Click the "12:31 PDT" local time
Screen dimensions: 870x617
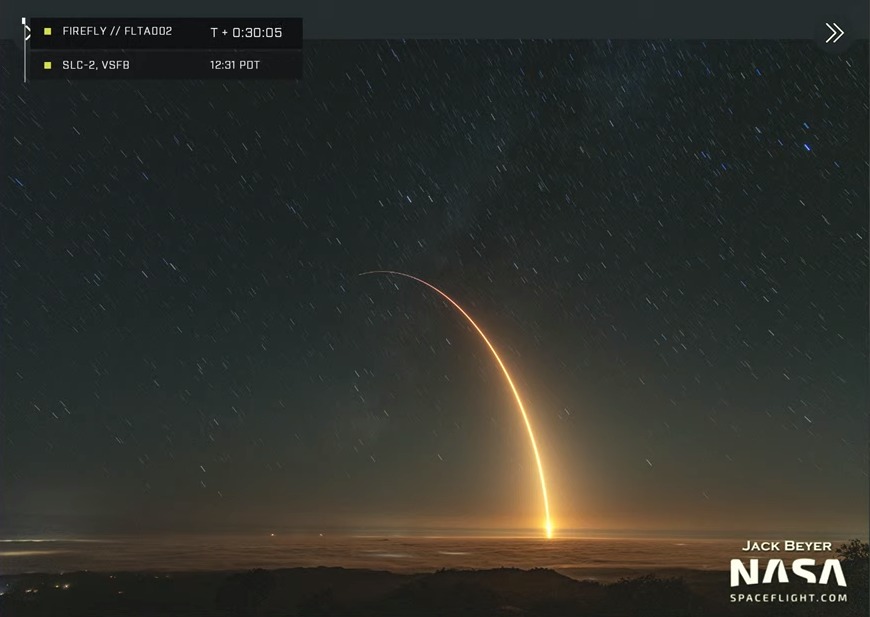tap(235, 65)
